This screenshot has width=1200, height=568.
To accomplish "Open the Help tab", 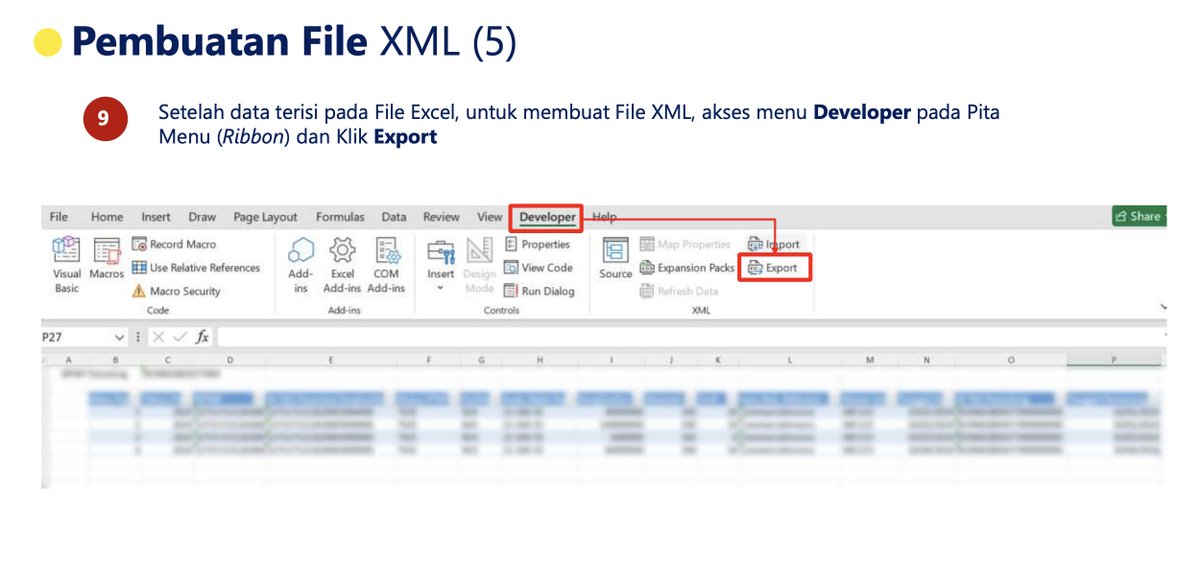I will tap(604, 216).
